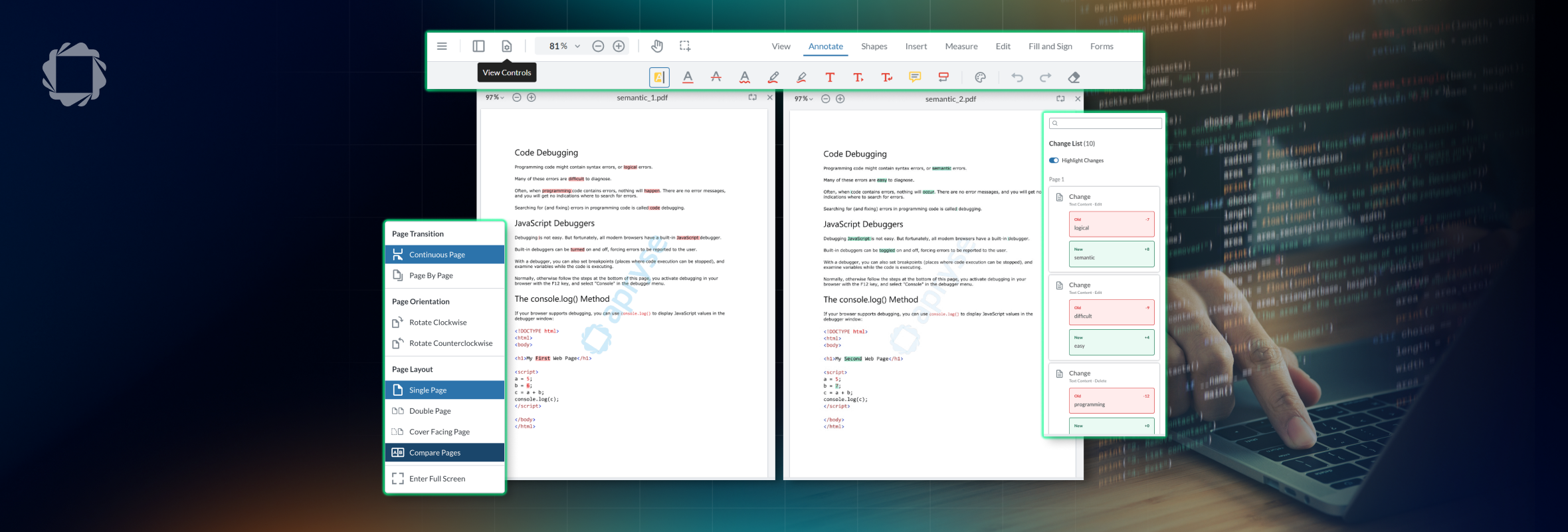Choose Continuous Page transition
The width and height of the screenshot is (1568, 532).
click(x=444, y=255)
